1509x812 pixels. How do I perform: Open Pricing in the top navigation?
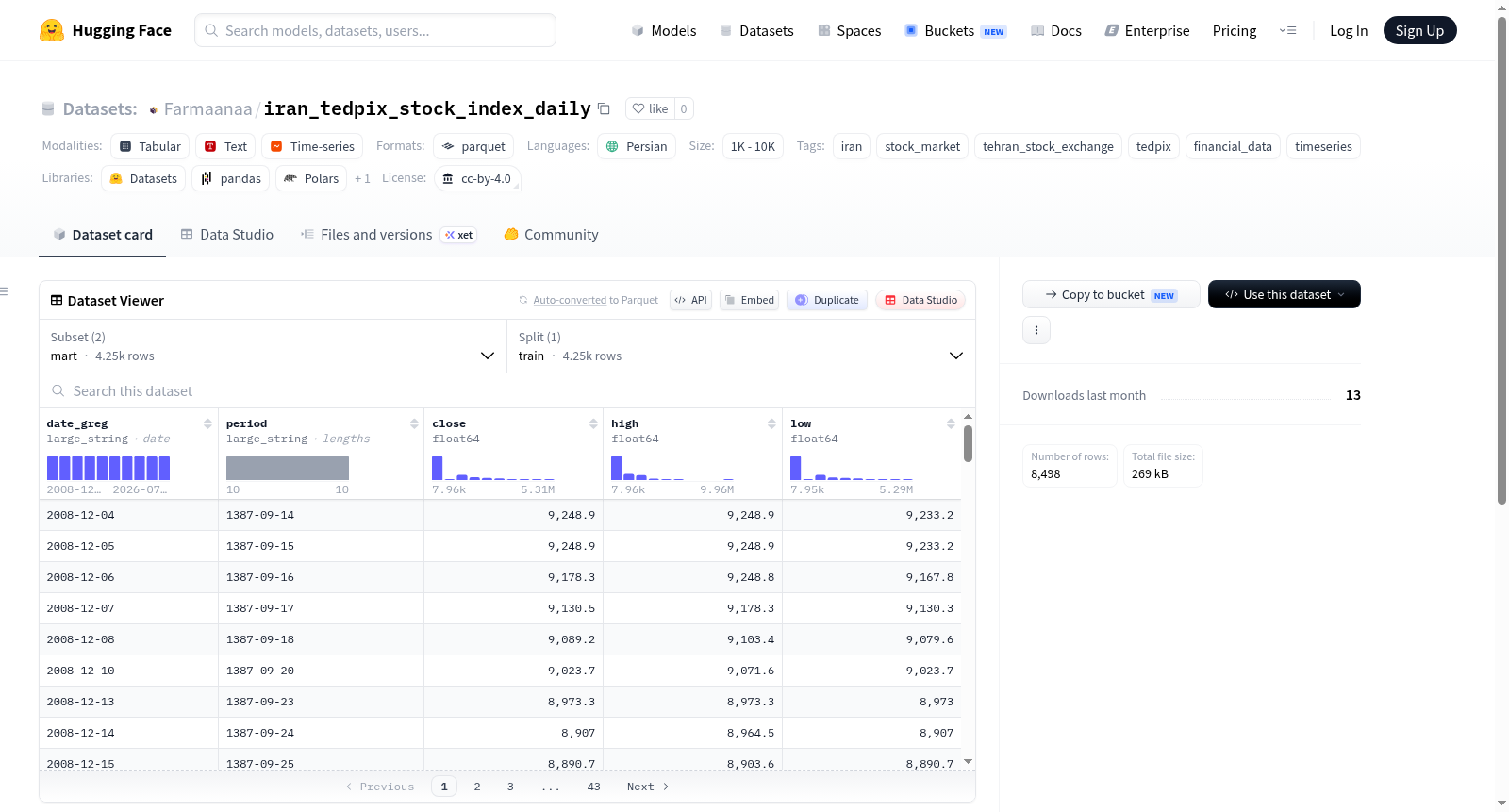1235,30
